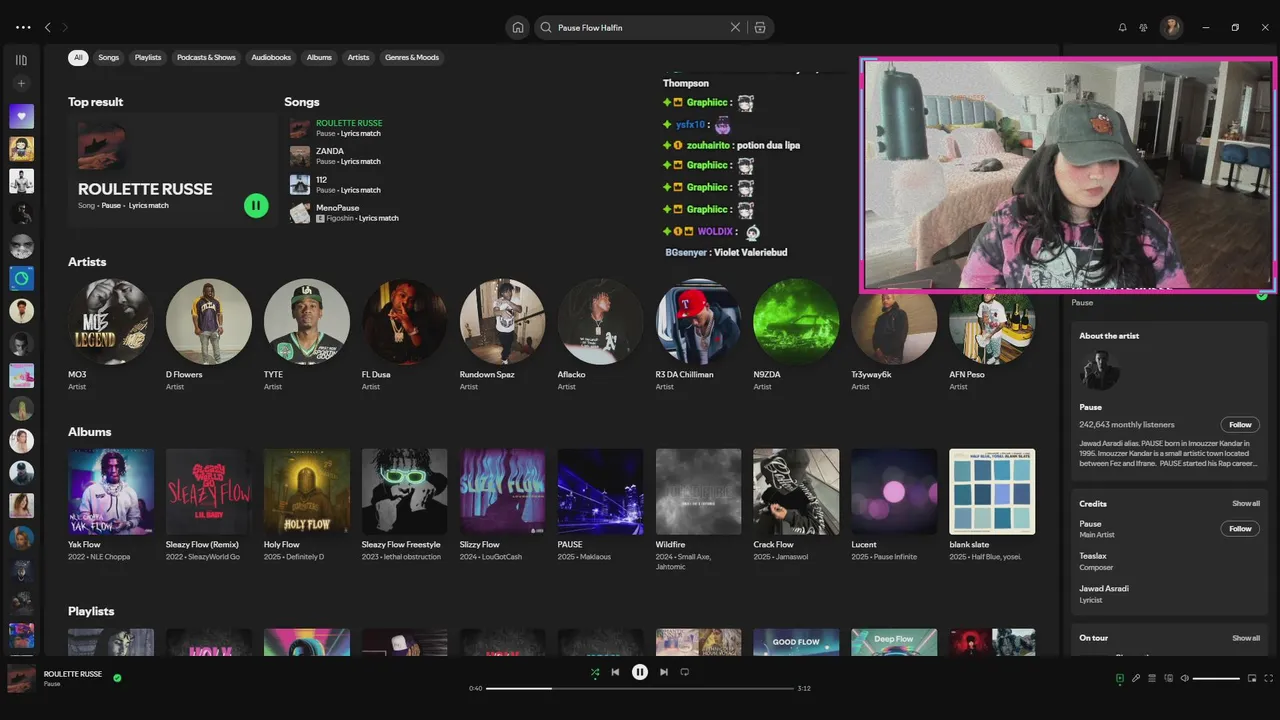
Task: Open artist Rundown Spaz
Action: click(x=503, y=335)
